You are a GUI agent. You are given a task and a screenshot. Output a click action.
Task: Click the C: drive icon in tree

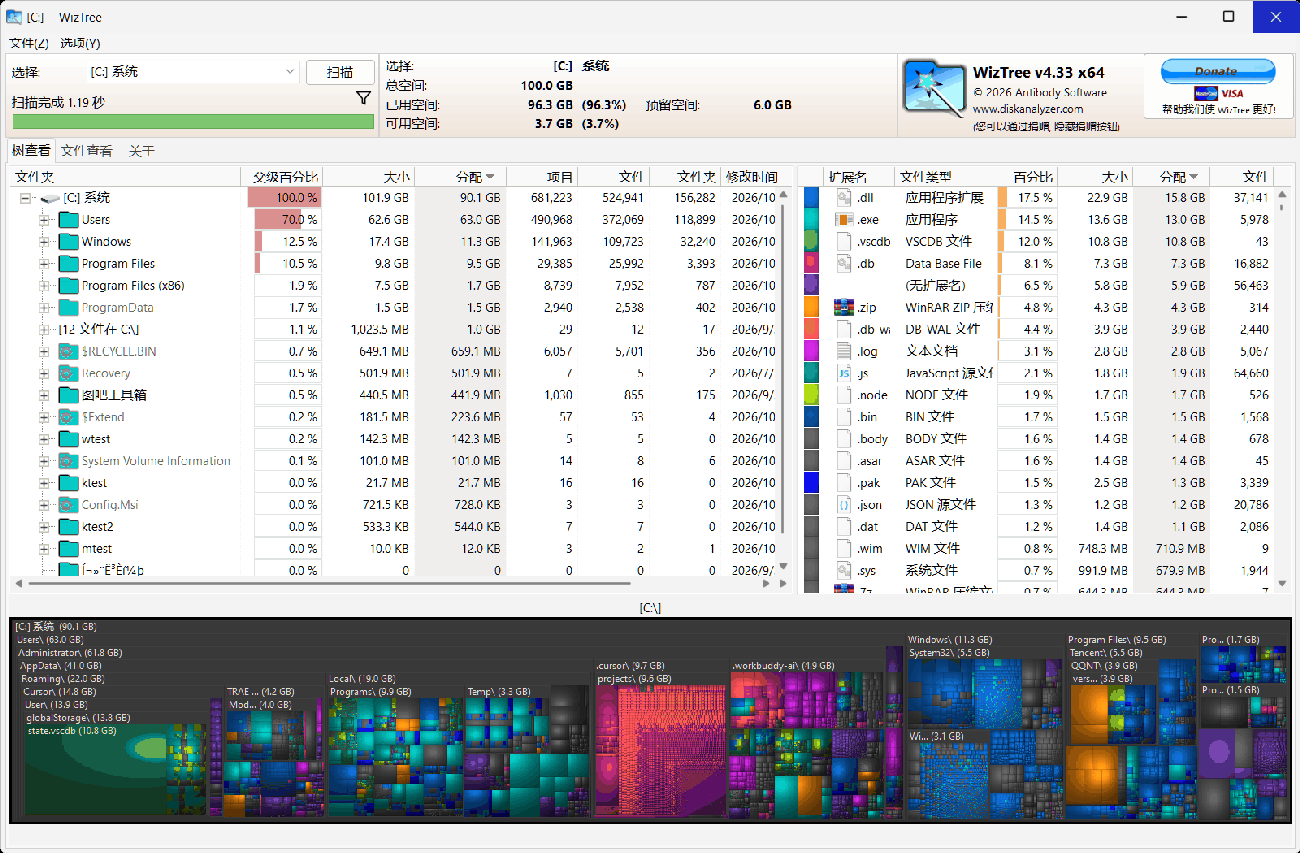[x=50, y=198]
